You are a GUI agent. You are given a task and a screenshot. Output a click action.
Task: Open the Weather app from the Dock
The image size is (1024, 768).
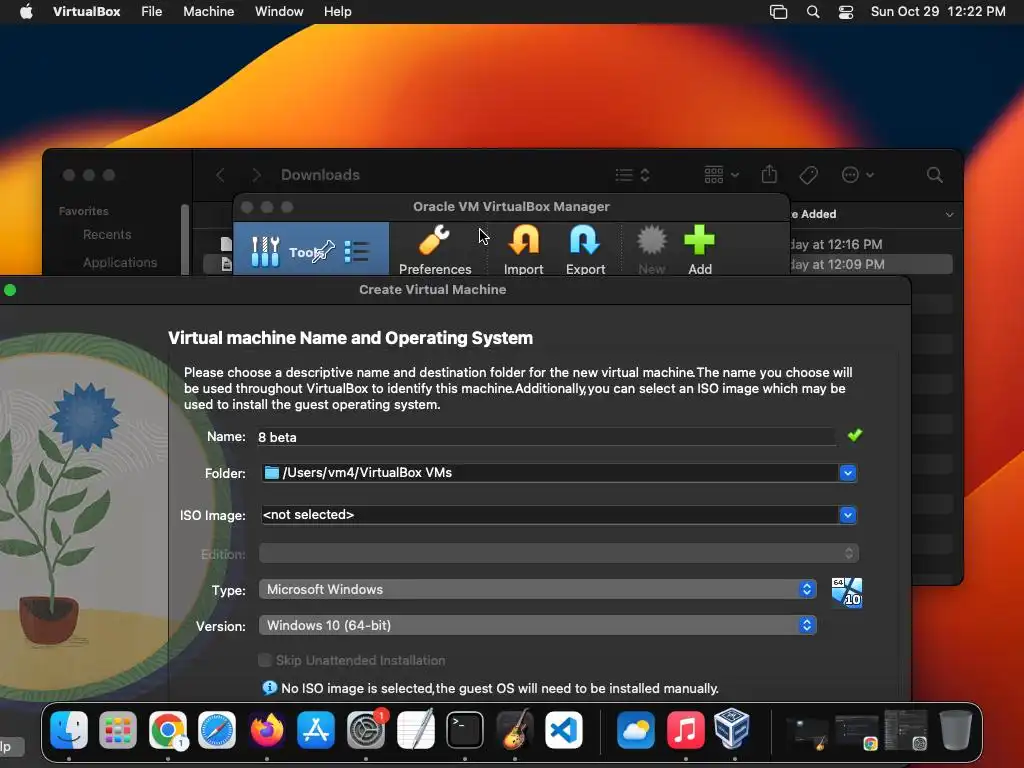(x=635, y=729)
